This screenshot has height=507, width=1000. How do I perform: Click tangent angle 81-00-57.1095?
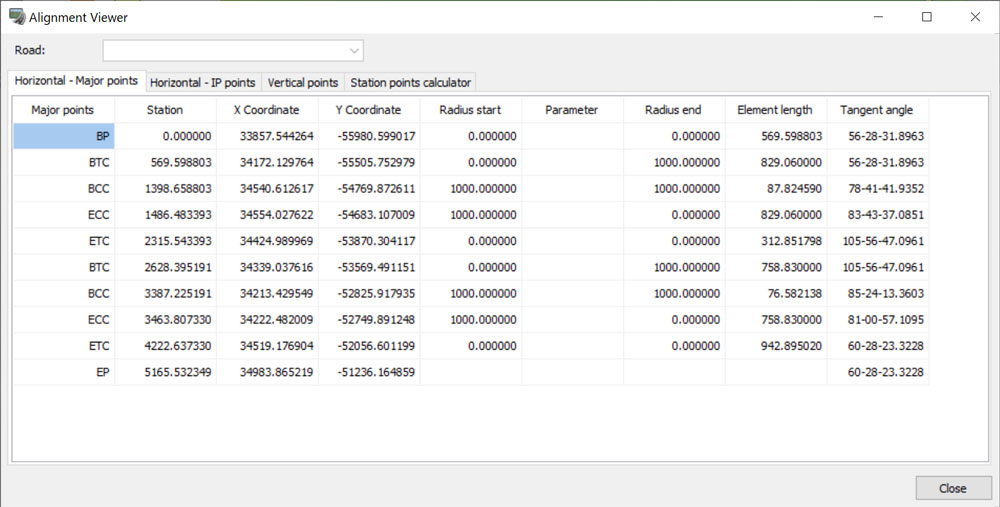878,320
